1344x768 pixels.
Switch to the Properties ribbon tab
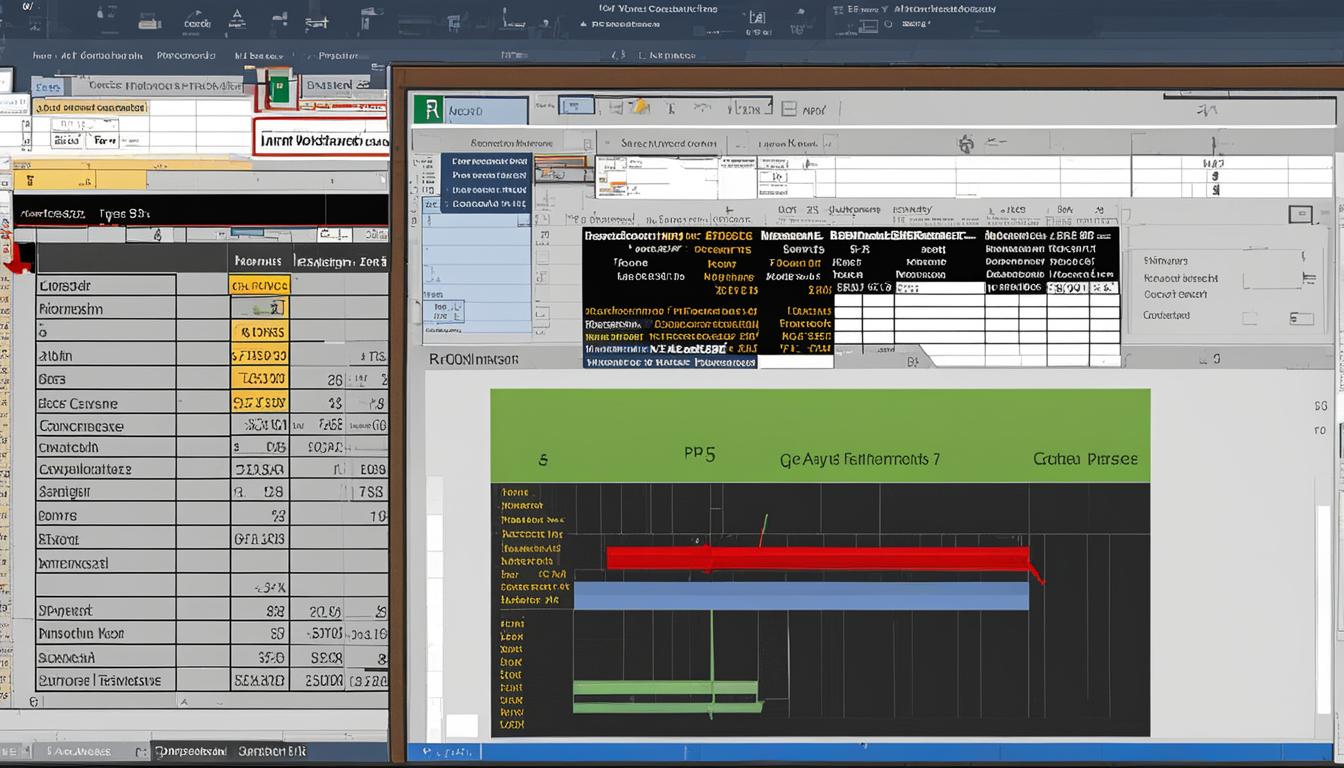coord(340,55)
